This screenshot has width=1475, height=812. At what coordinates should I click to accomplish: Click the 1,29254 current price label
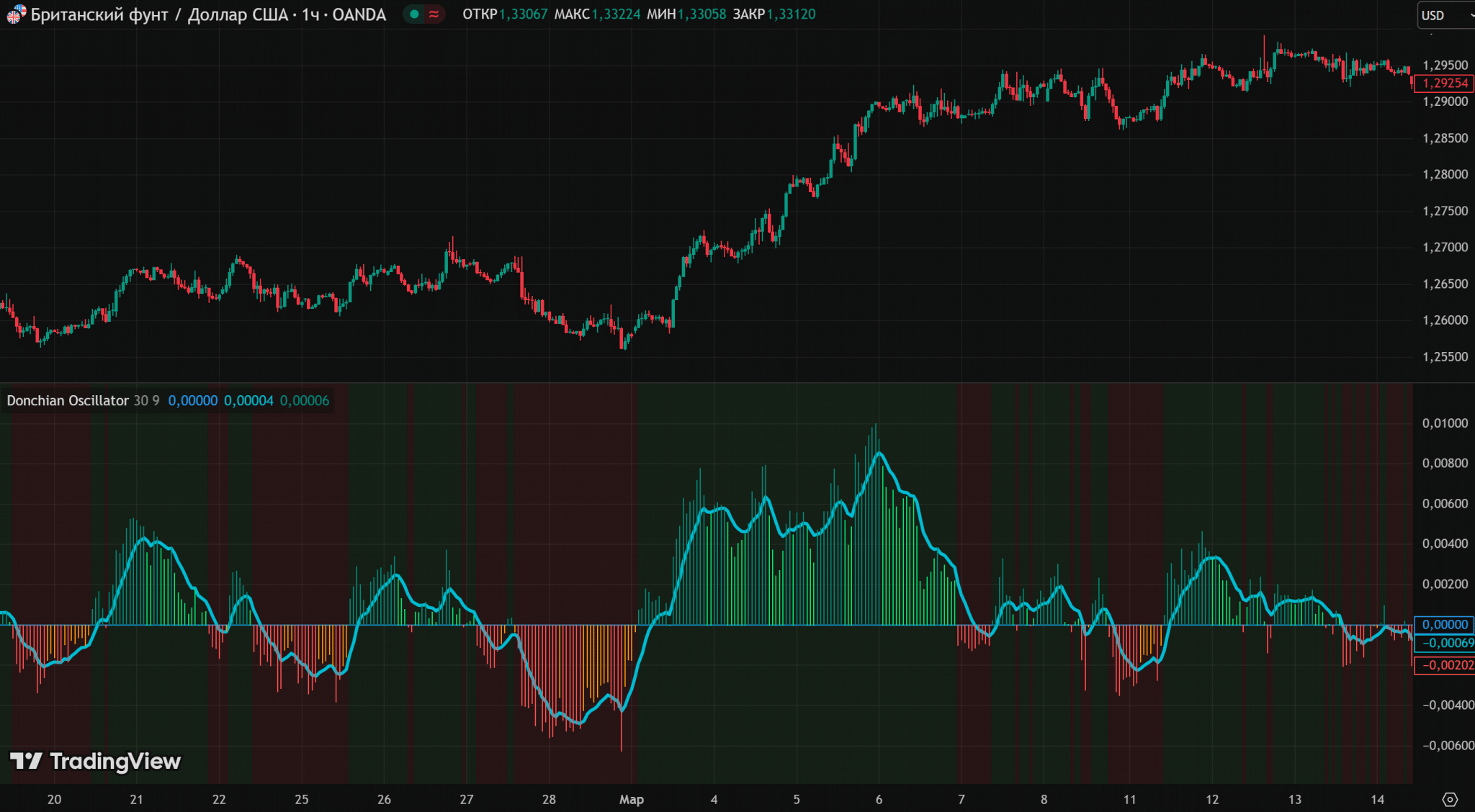[1444, 84]
